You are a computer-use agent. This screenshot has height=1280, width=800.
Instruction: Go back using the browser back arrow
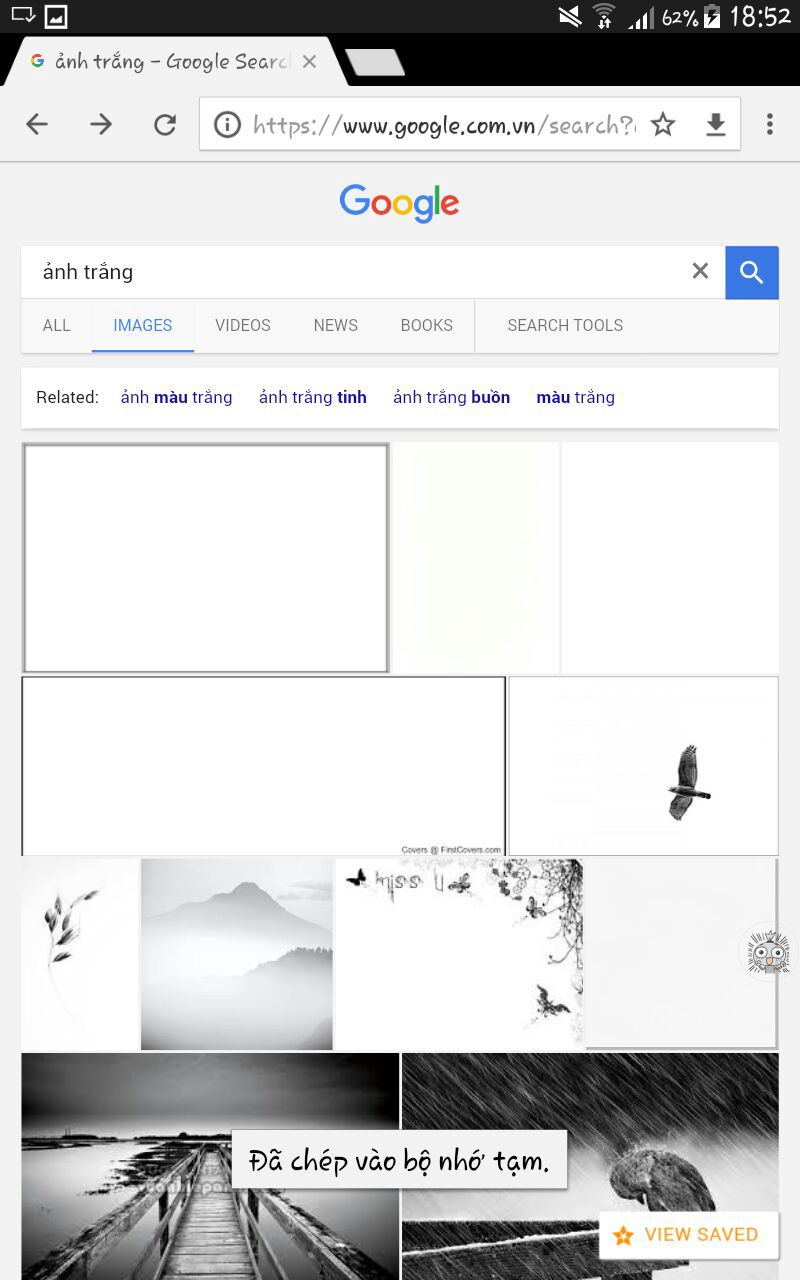(37, 124)
